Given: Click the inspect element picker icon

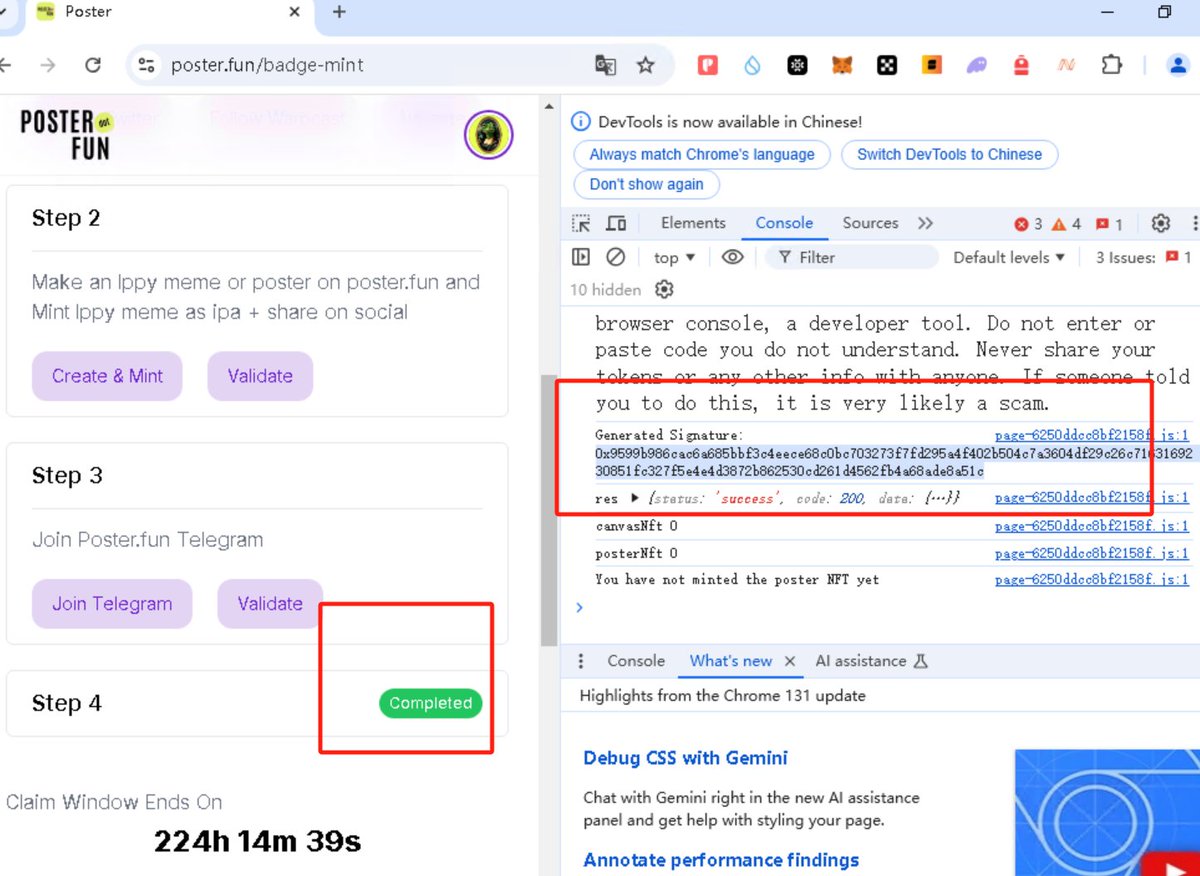Looking at the screenshot, I should pos(581,223).
